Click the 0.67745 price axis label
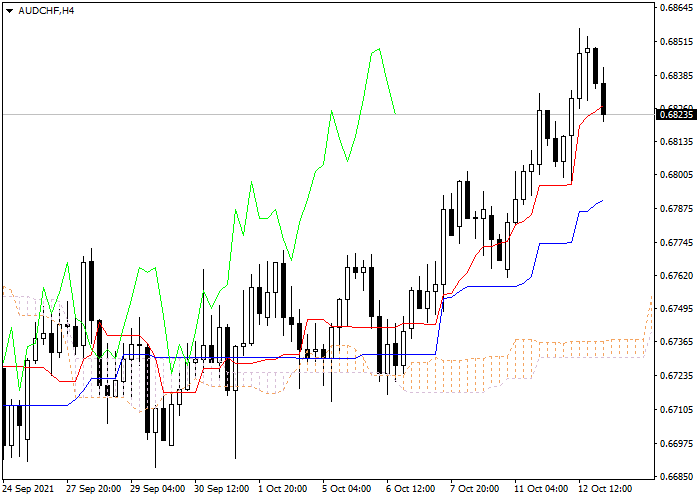 click(x=677, y=242)
